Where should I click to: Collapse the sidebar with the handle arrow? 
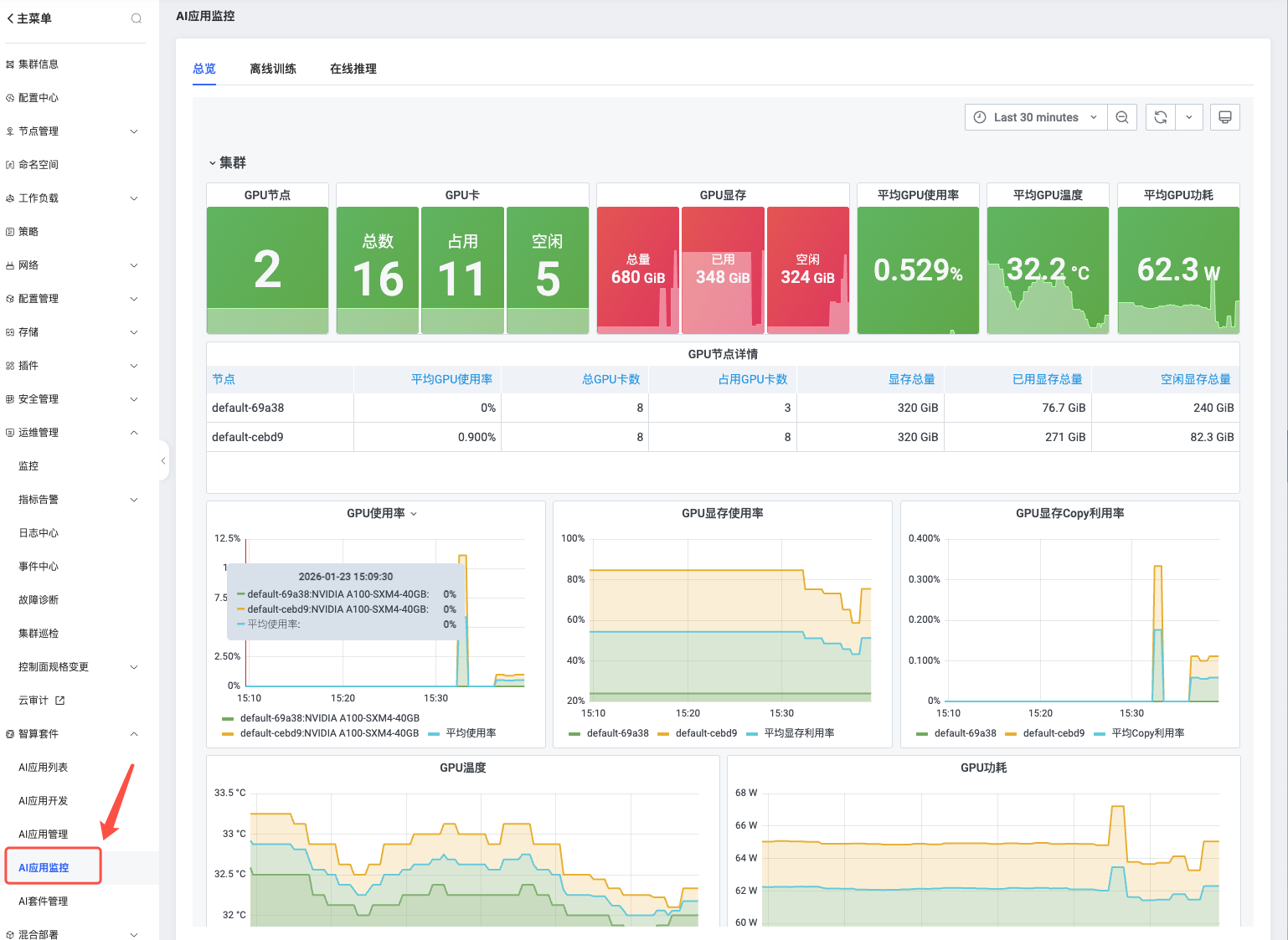tap(163, 460)
